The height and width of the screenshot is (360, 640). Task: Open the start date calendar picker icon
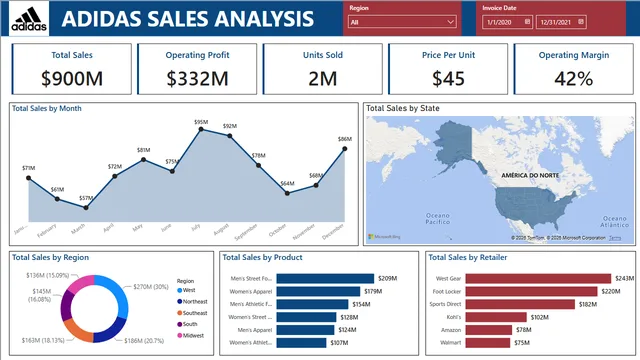coord(527,22)
